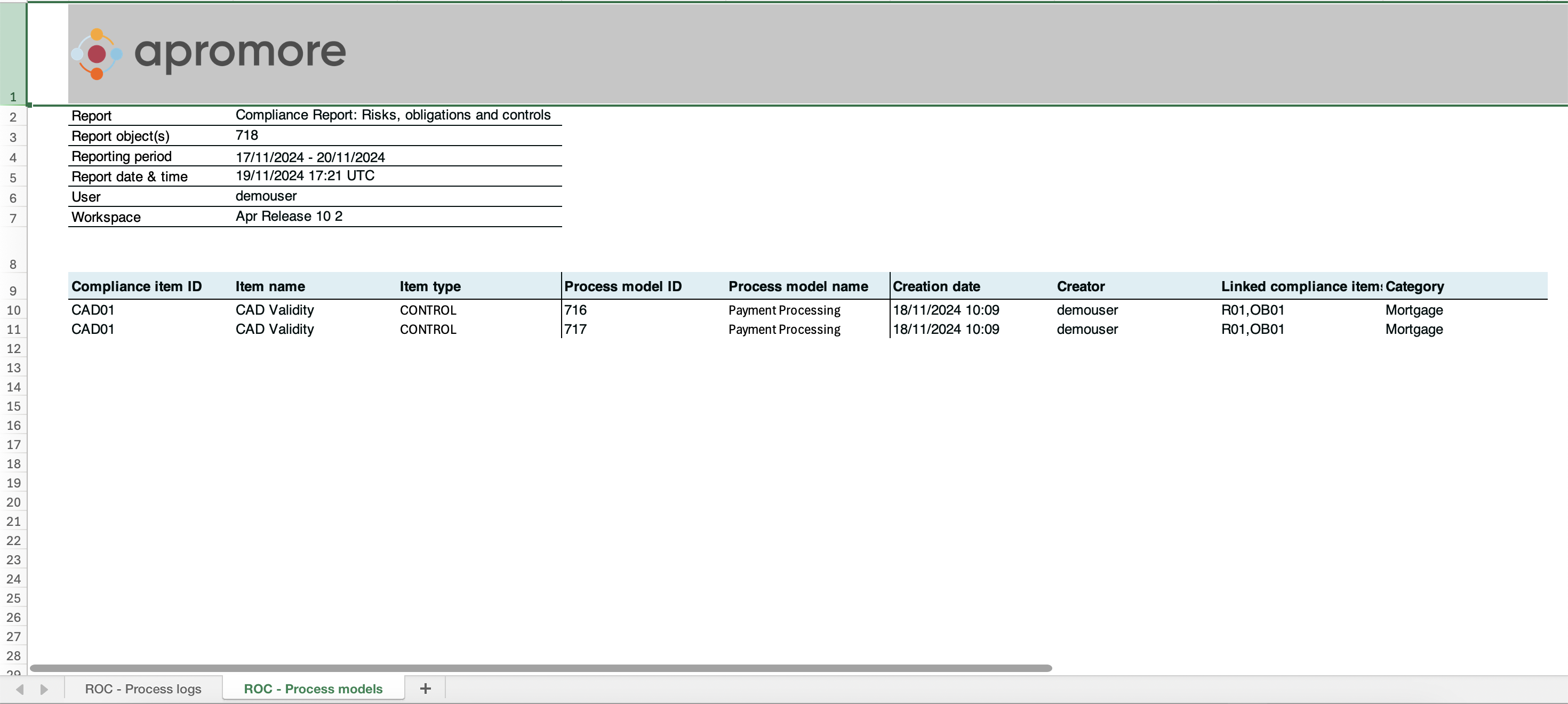
Task: Select the Process model ID header cell
Action: point(623,286)
